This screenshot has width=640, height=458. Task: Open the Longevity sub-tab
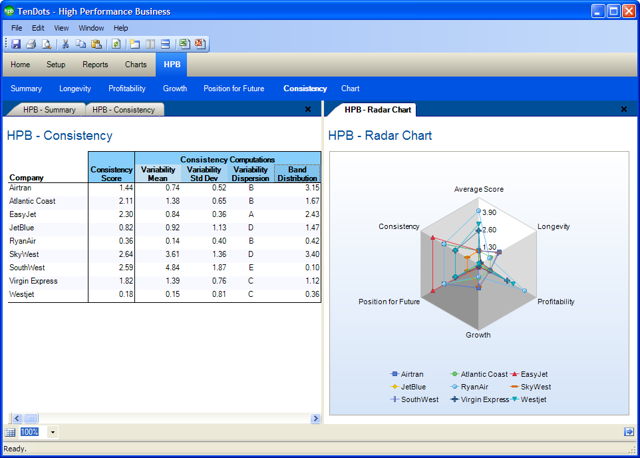(x=75, y=89)
